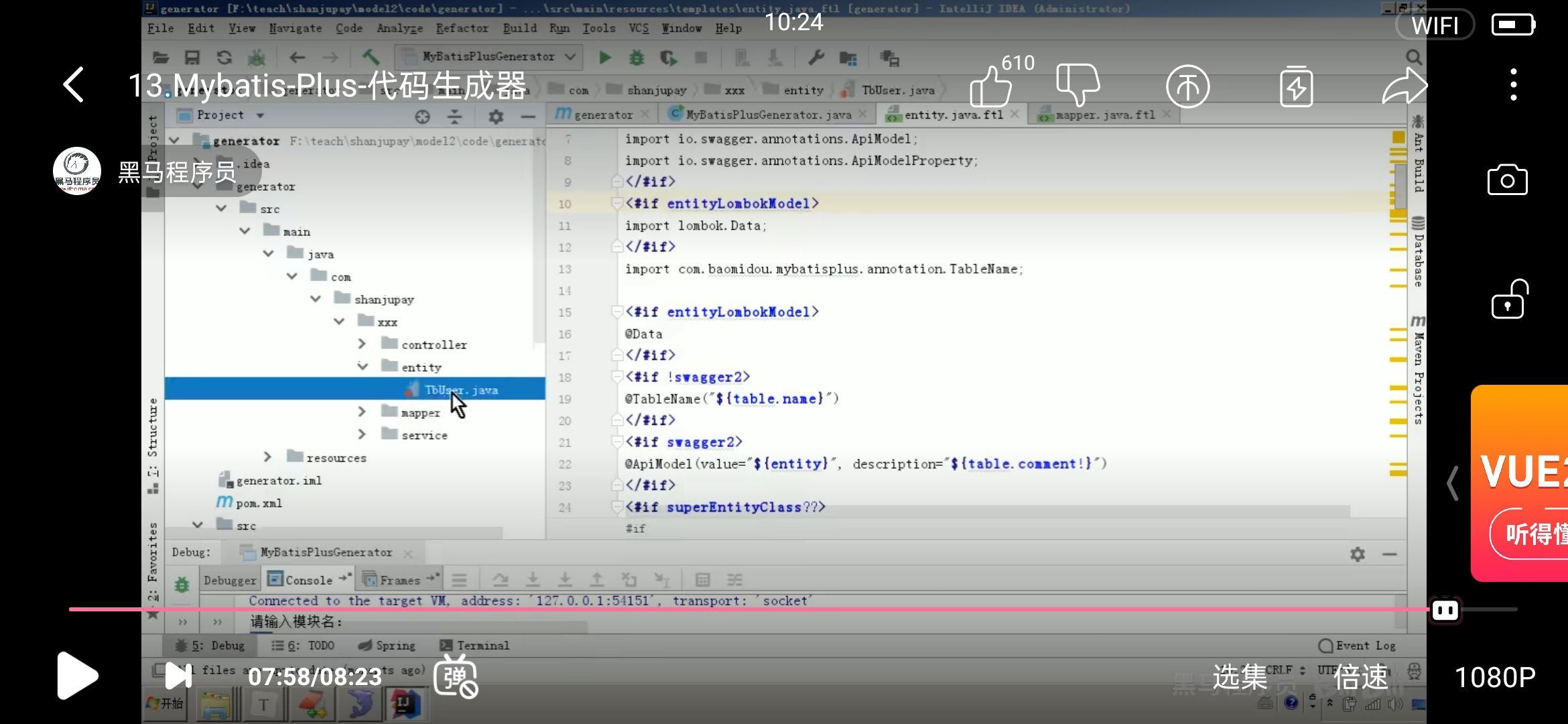
Task: Open the MyBatisPlusGenerator run configuration dropdown
Action: [x=488, y=57]
